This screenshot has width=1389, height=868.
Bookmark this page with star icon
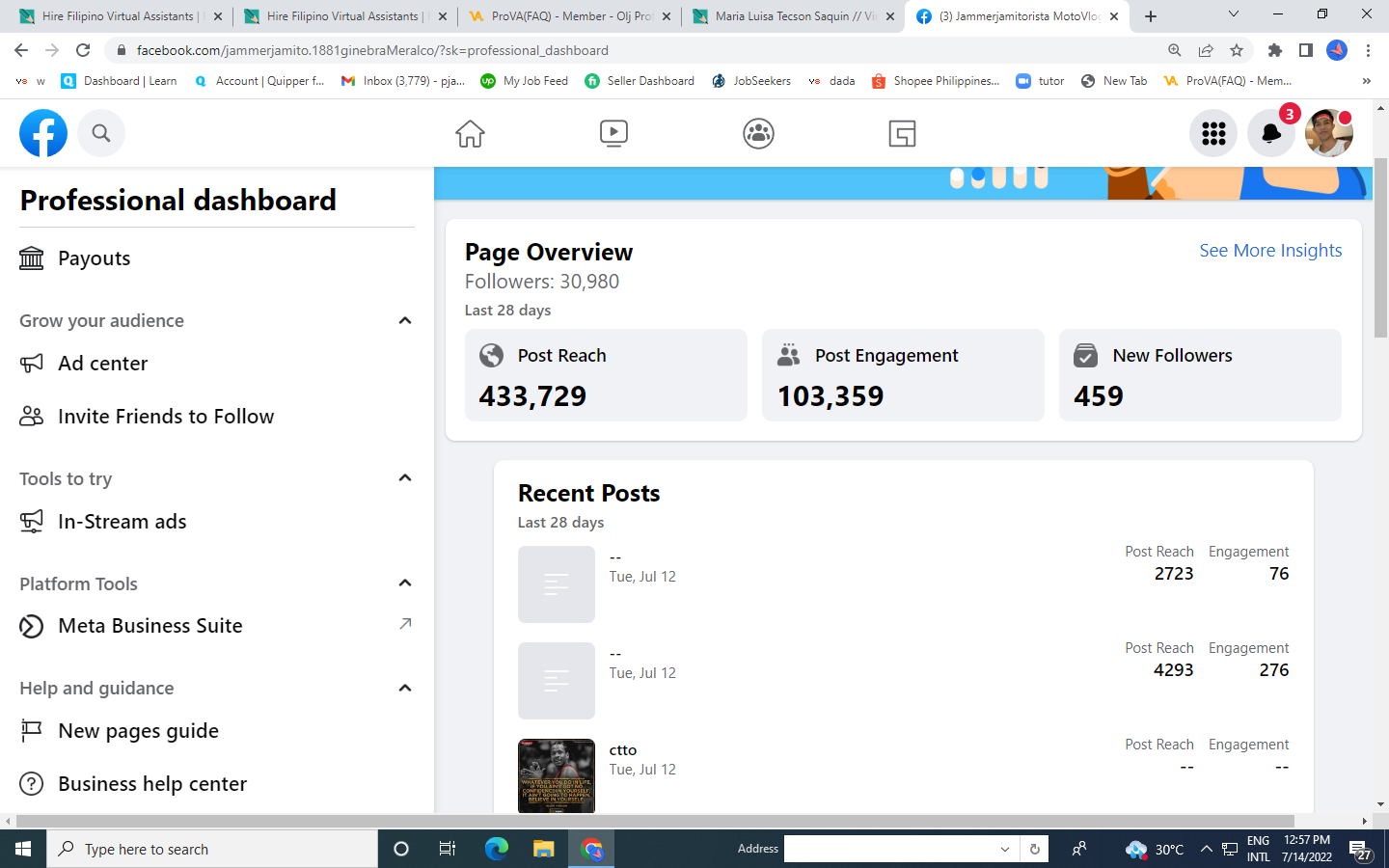point(1237,50)
